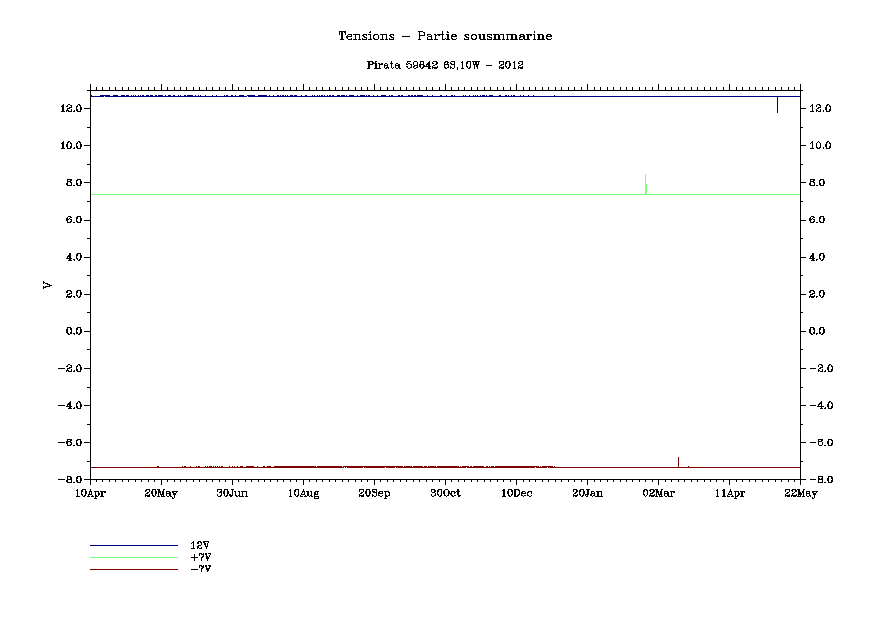This screenshot has height=630, width=891.
Task: Click the 0.0 tick on left axis
Action: point(73,331)
